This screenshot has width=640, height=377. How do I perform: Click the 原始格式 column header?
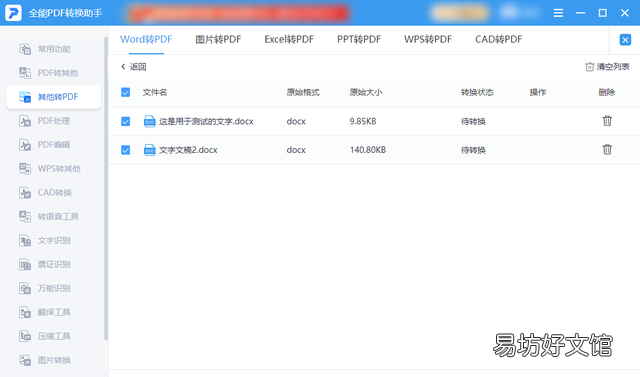303,92
